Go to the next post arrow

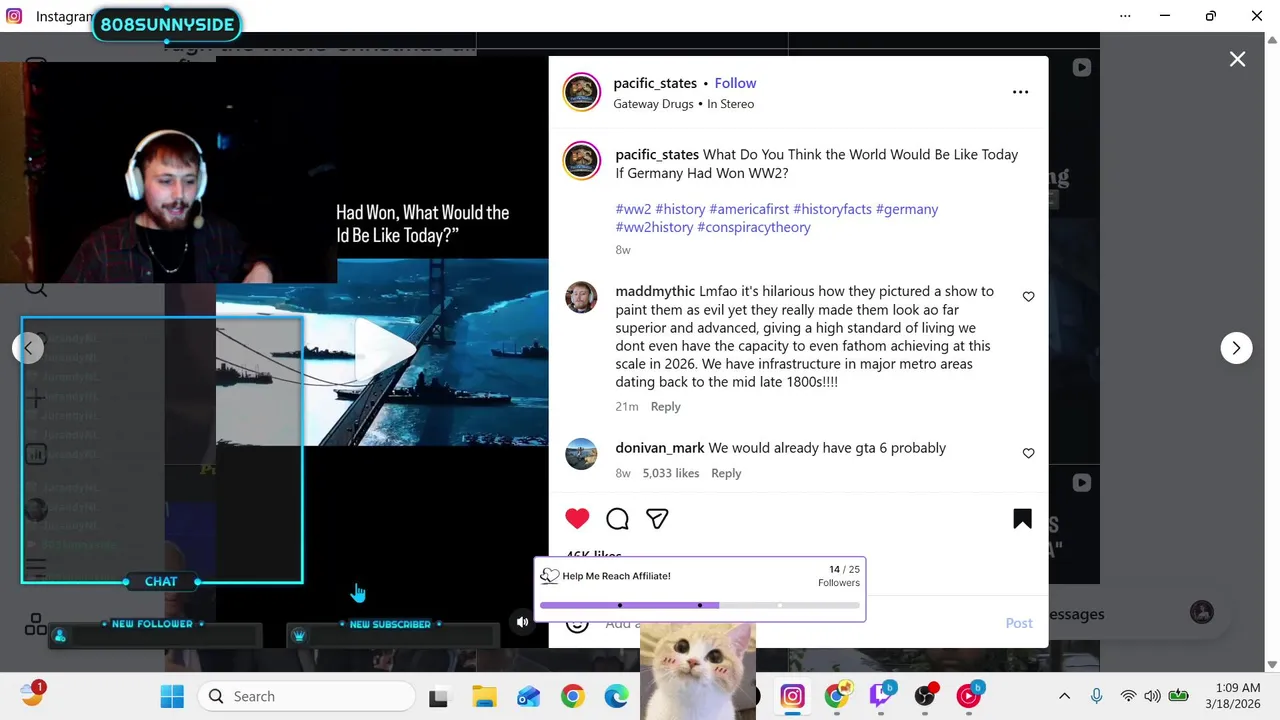(1236, 348)
